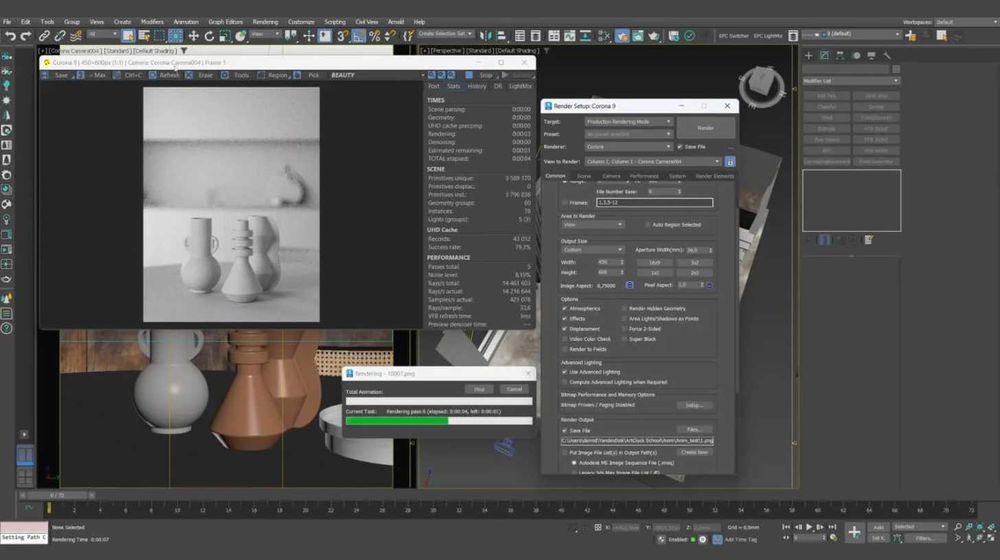
Task: Open the Graph Editors menu
Action: pos(225,22)
